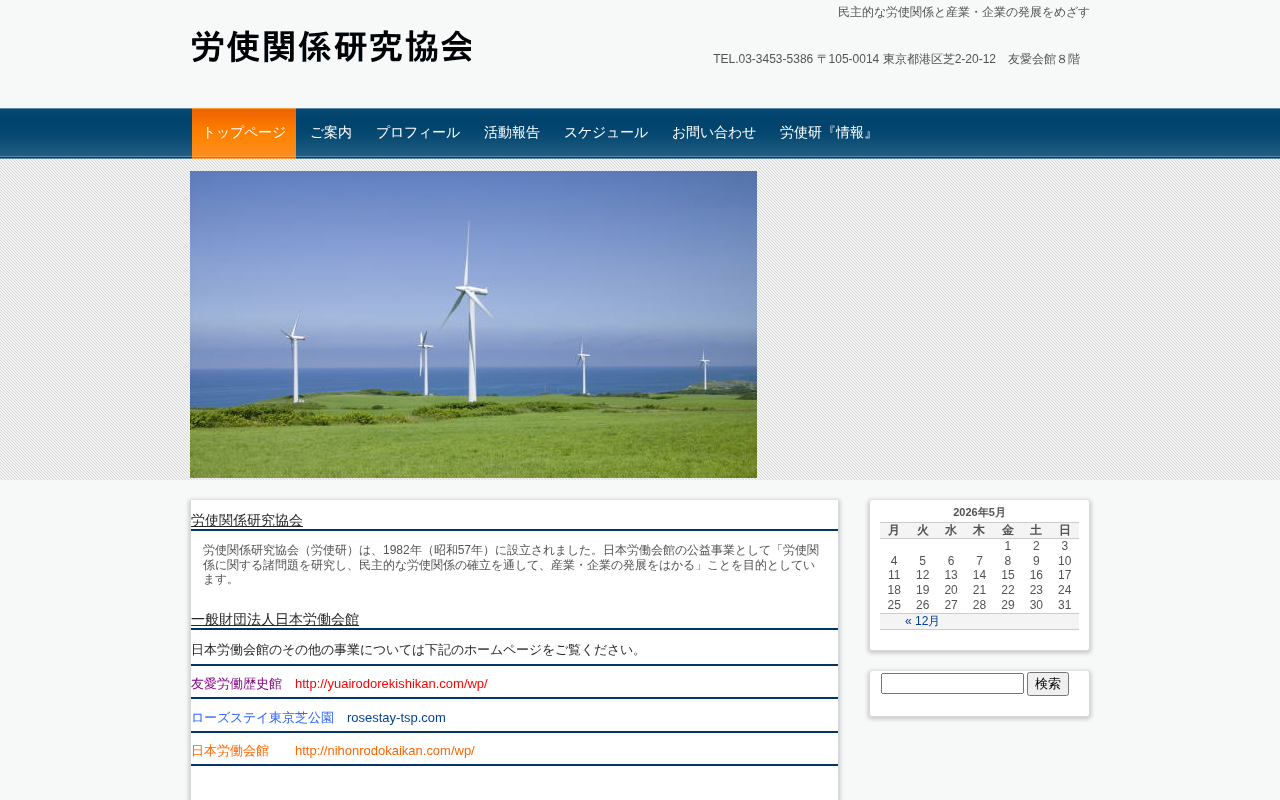Viewport: 1280px width, 800px height.
Task: Go to previous month « 12月
Action: (x=922, y=621)
